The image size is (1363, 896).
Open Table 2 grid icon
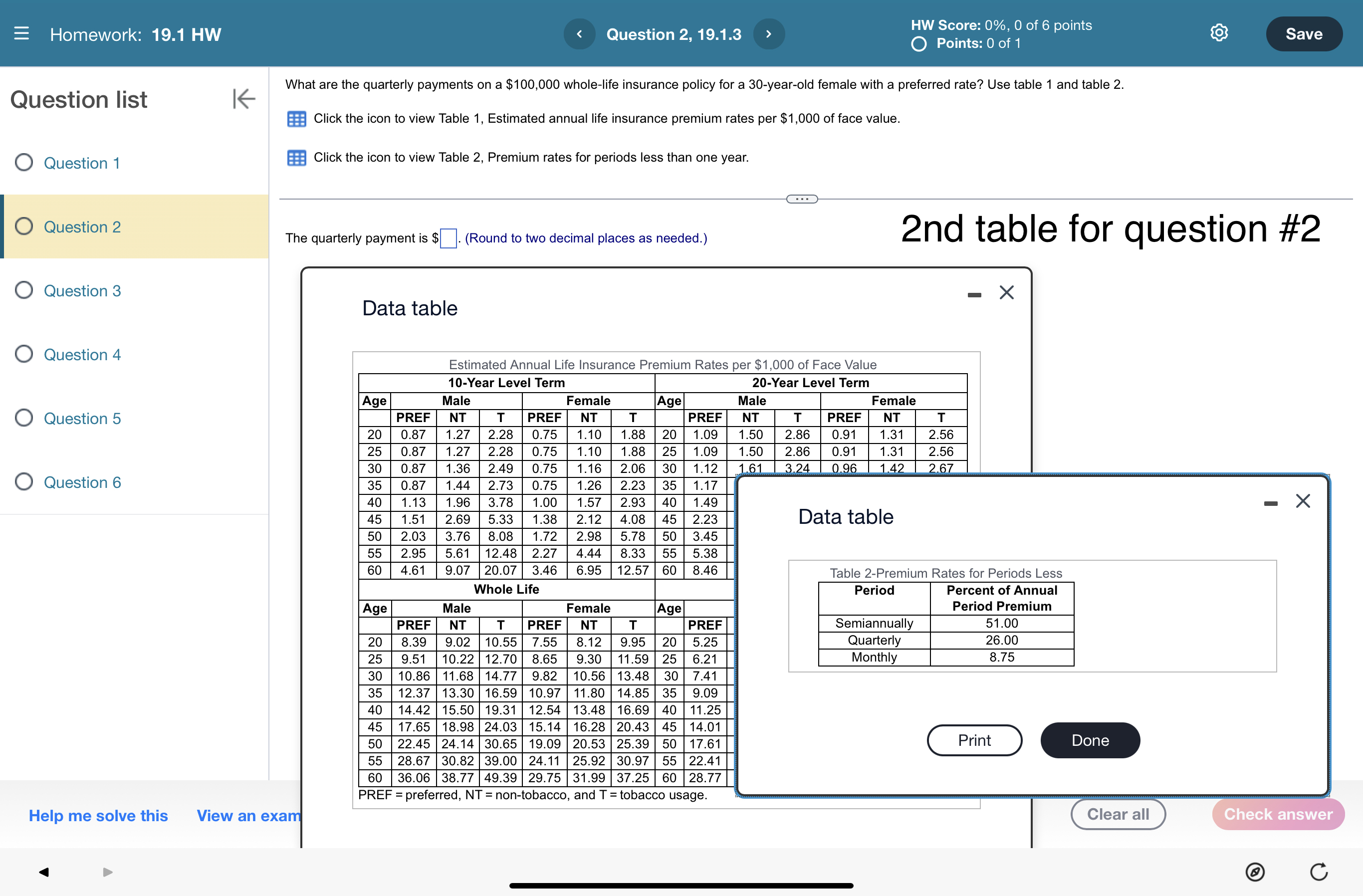point(296,158)
